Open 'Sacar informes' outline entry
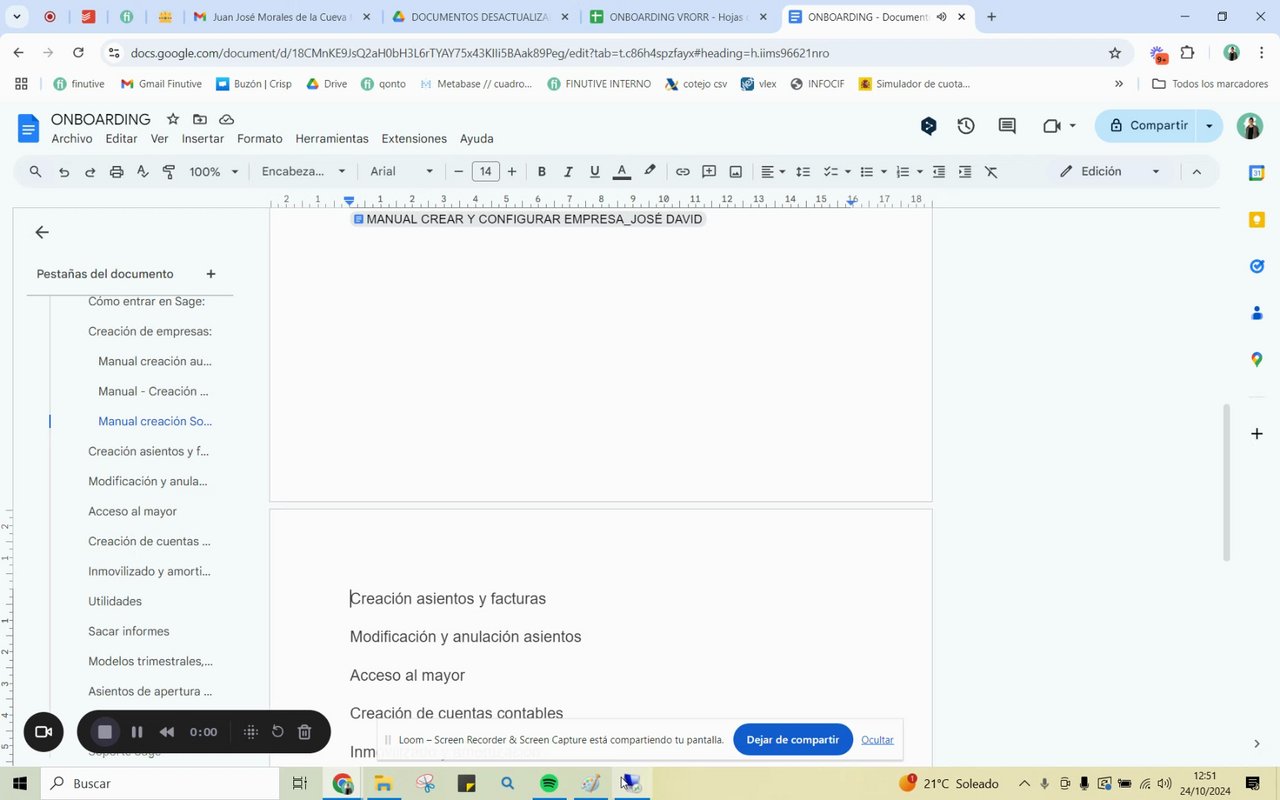The height and width of the screenshot is (800, 1280). (x=129, y=631)
